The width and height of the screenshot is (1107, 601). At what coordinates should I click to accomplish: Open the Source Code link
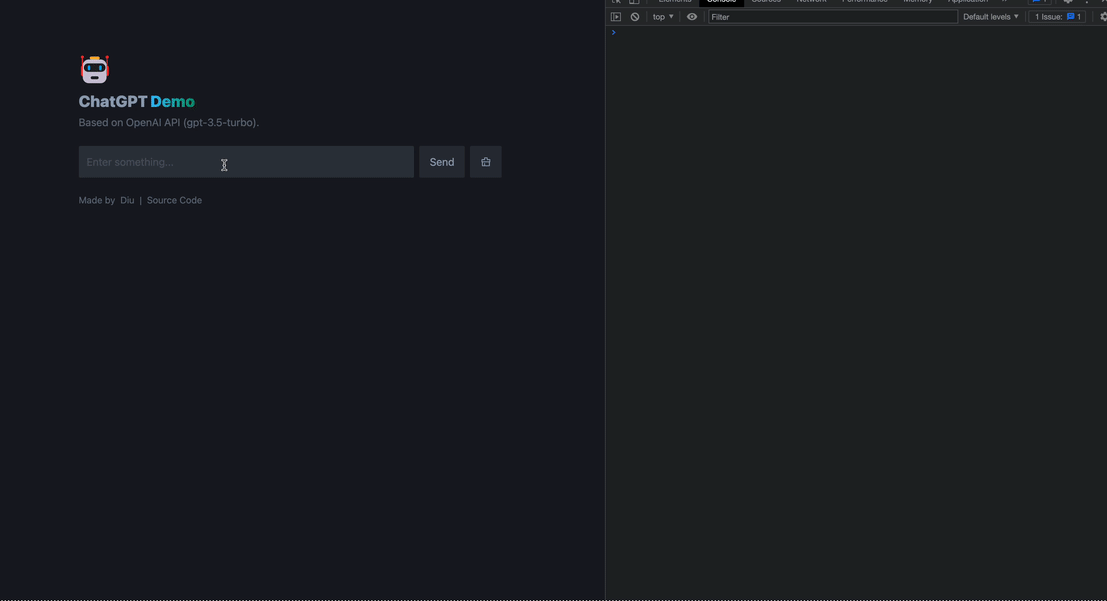[x=174, y=200]
